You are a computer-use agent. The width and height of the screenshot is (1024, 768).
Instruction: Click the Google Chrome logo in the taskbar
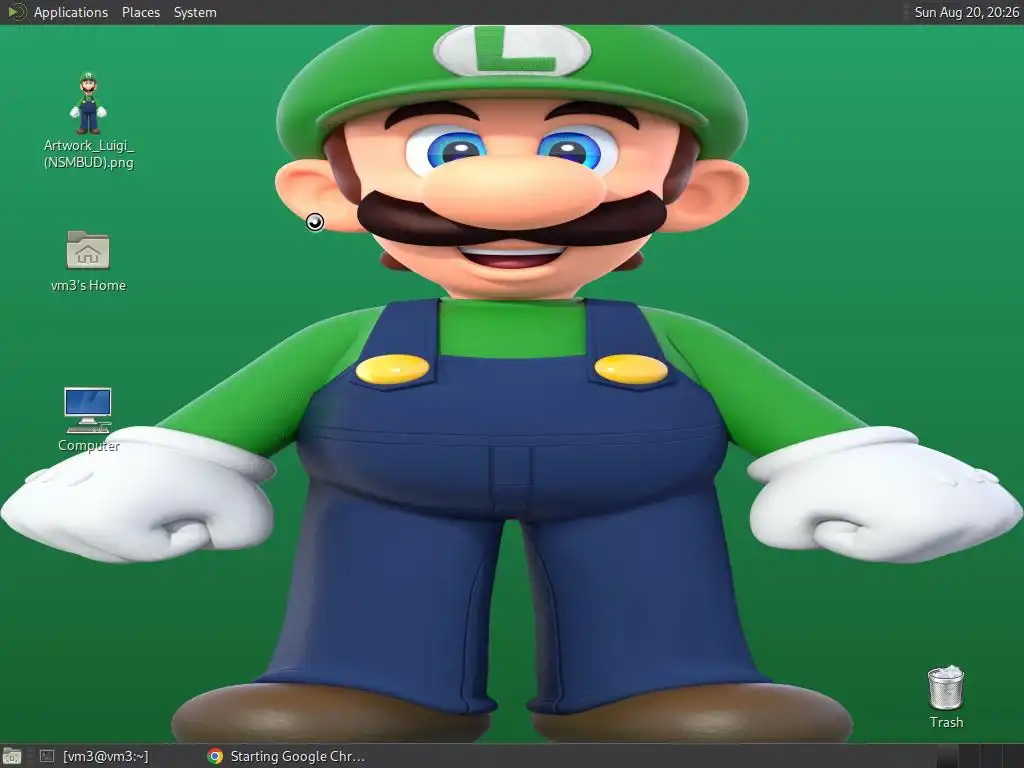pyautogui.click(x=215, y=756)
